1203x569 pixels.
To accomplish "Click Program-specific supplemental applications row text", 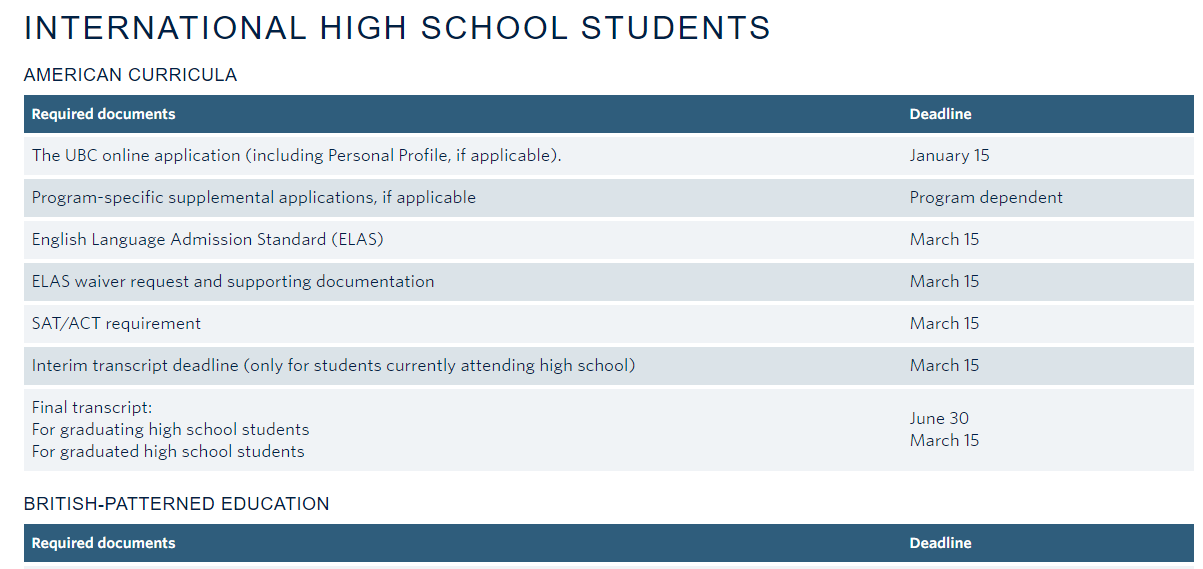I will (254, 198).
